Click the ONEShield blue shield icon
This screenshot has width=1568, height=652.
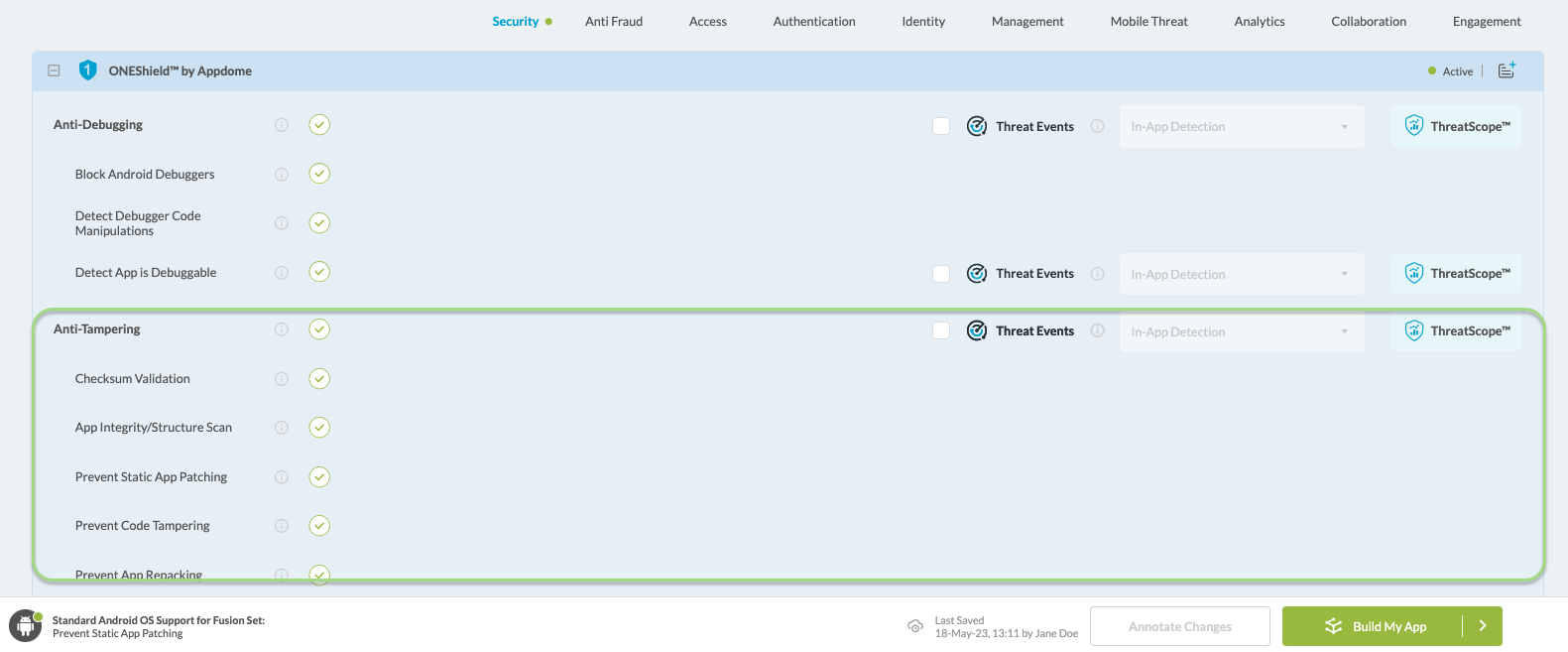(x=87, y=70)
